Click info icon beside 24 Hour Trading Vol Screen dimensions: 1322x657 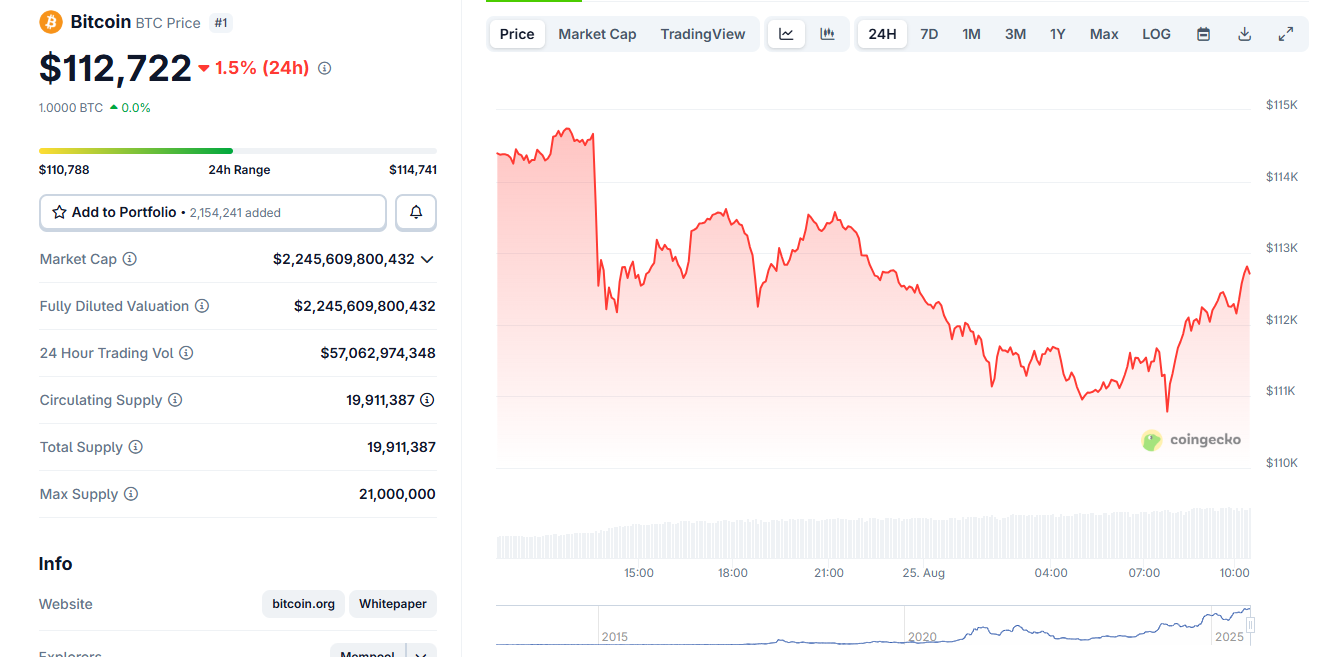click(x=186, y=353)
